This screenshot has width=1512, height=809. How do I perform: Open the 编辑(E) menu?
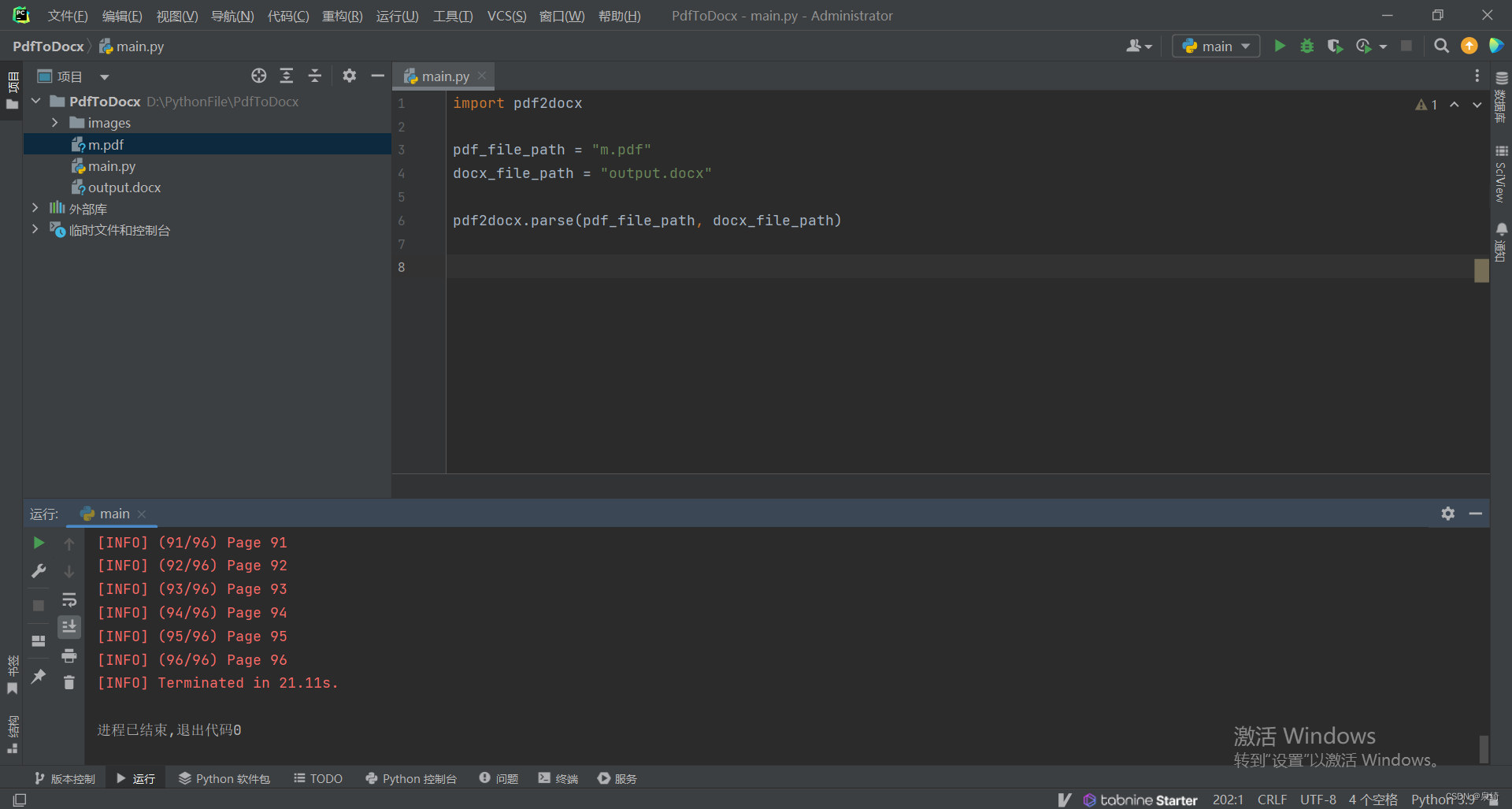[x=122, y=16]
